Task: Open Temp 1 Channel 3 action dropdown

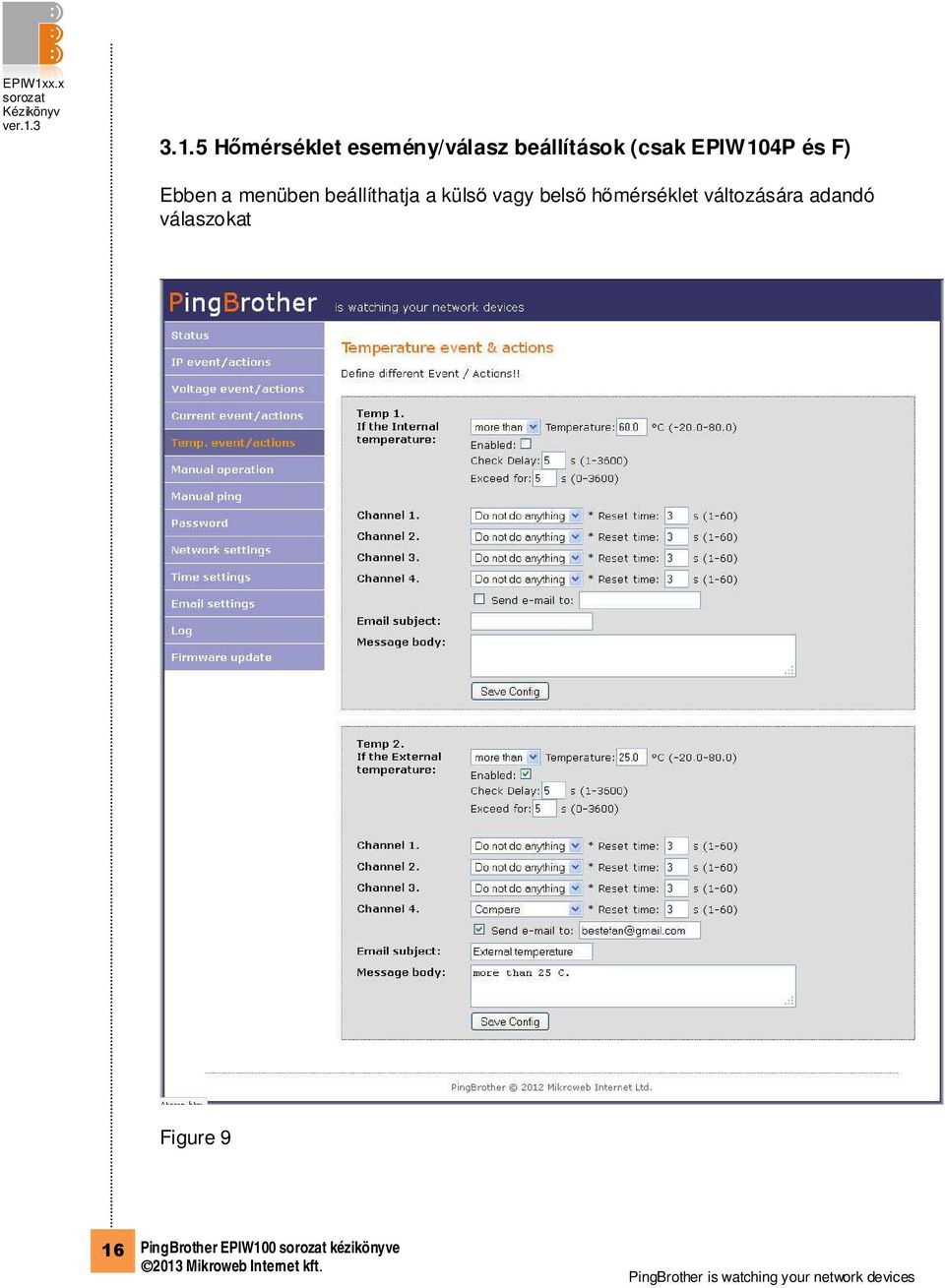Action: (527, 558)
